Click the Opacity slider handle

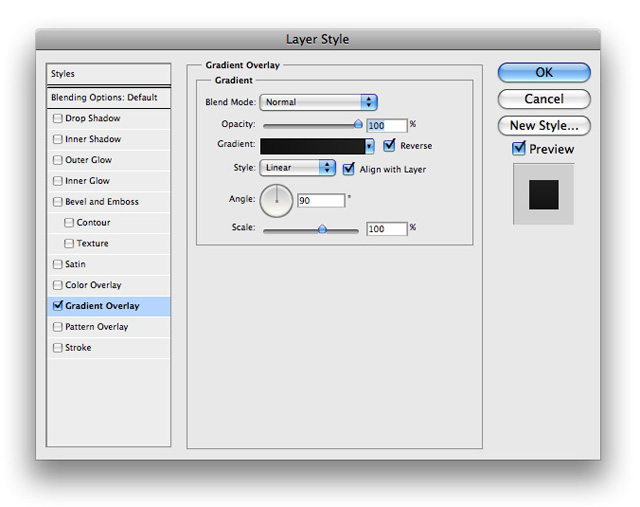(358, 124)
